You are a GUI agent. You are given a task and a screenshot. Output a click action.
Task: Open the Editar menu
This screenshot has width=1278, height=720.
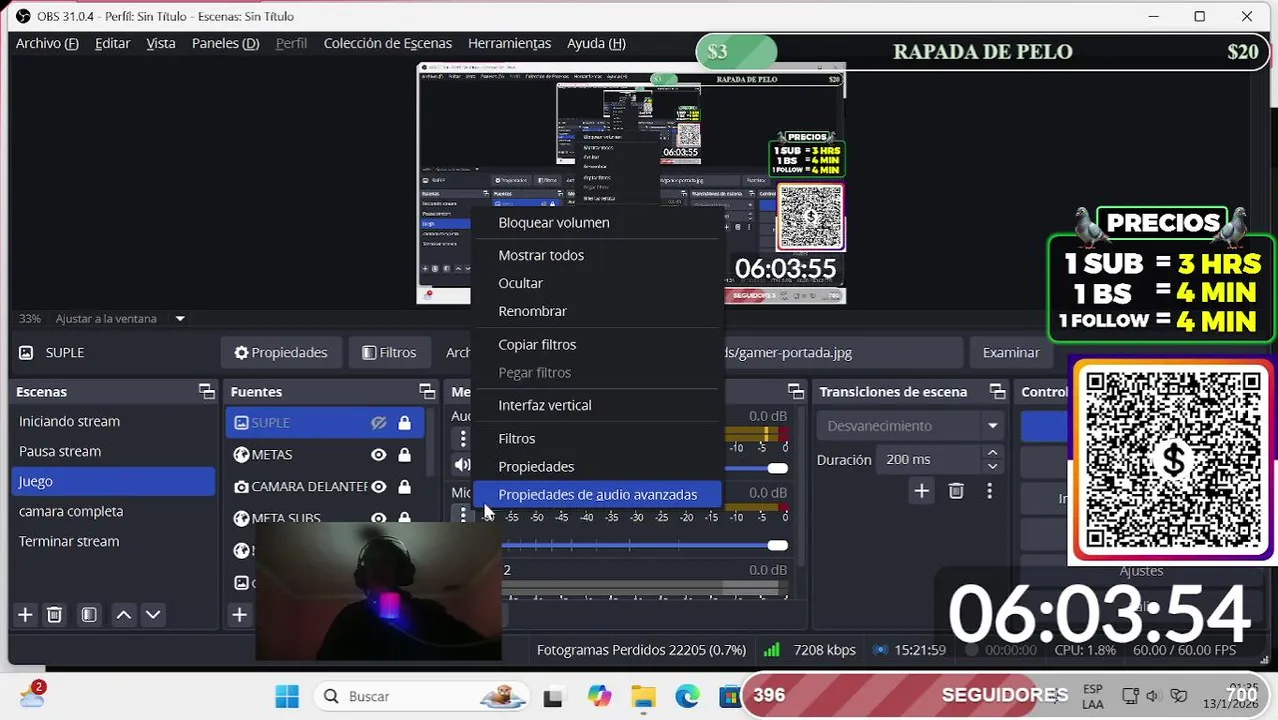coord(112,43)
